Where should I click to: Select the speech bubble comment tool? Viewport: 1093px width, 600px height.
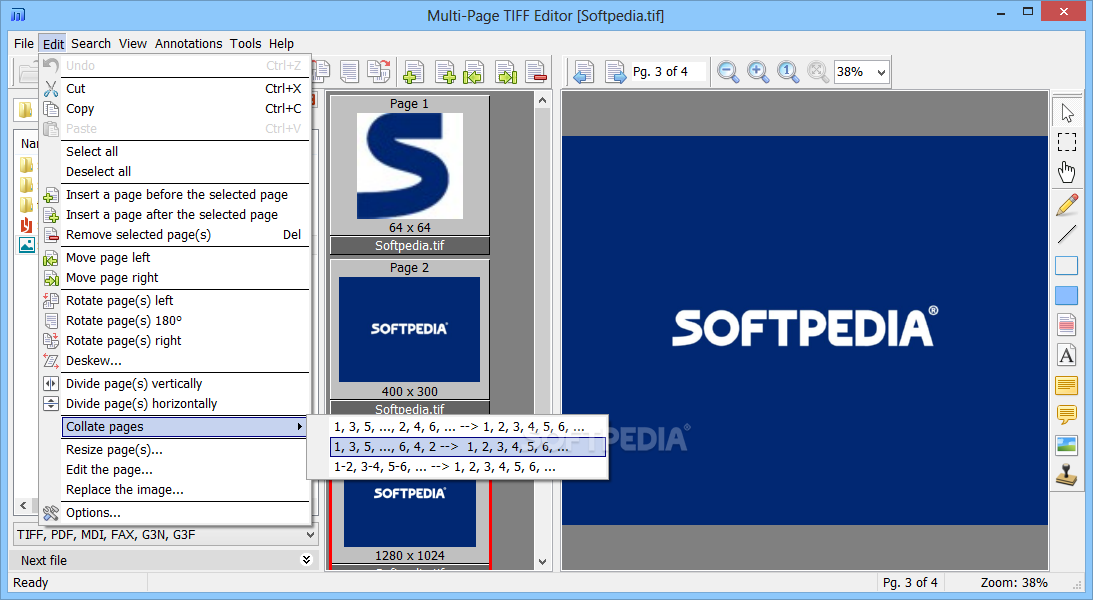(x=1067, y=415)
